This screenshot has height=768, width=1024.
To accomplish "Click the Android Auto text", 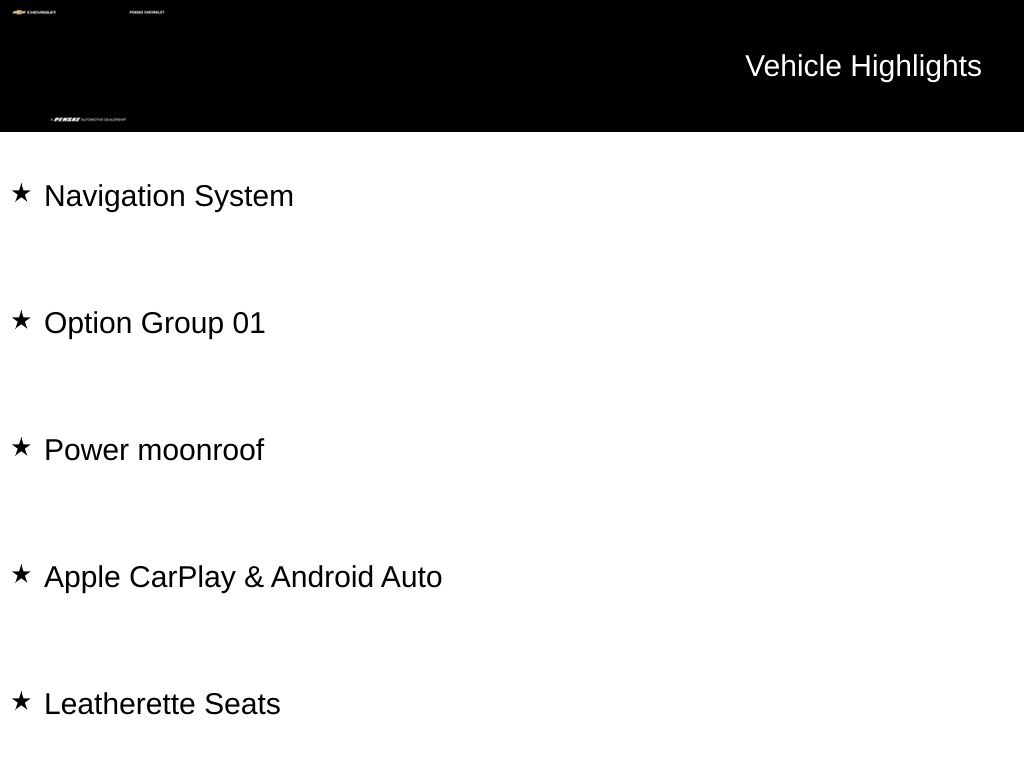I will tap(357, 577).
